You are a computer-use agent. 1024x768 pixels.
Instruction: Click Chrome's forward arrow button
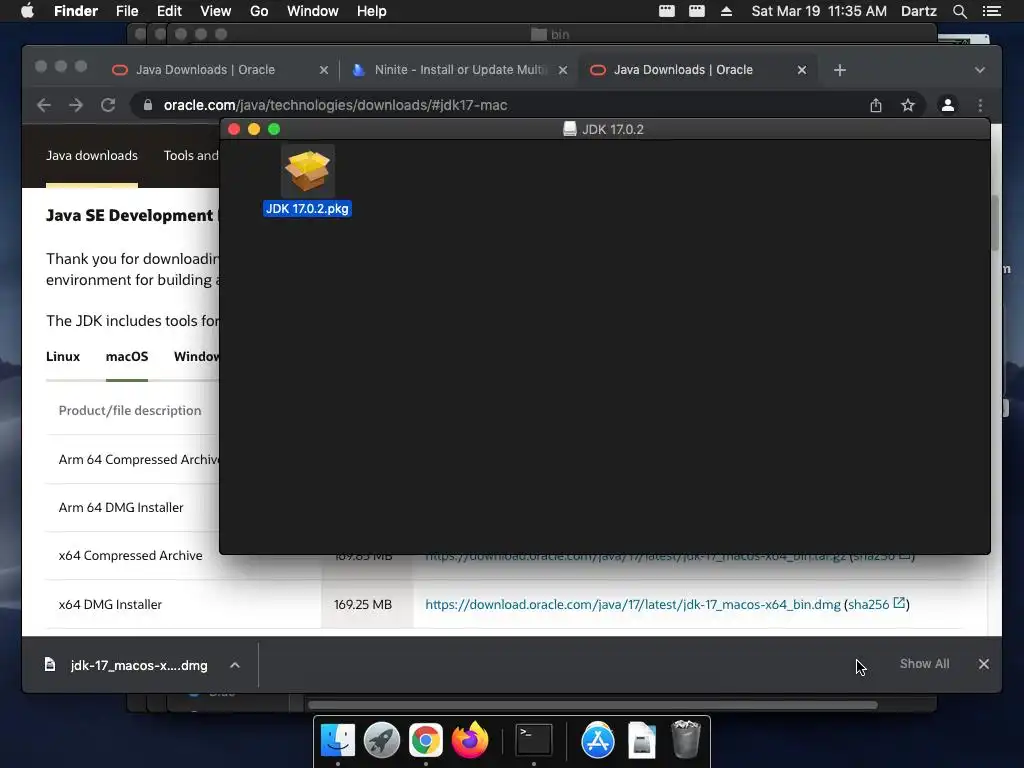[x=76, y=105]
